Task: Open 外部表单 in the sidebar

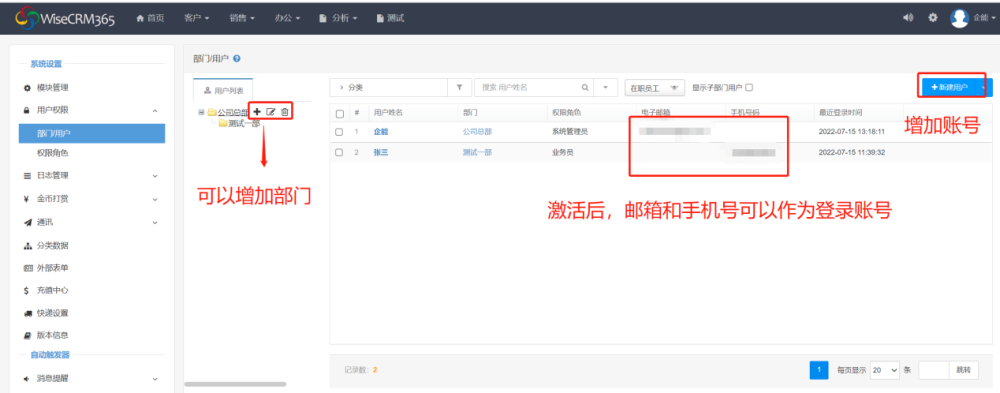Action: (52, 268)
